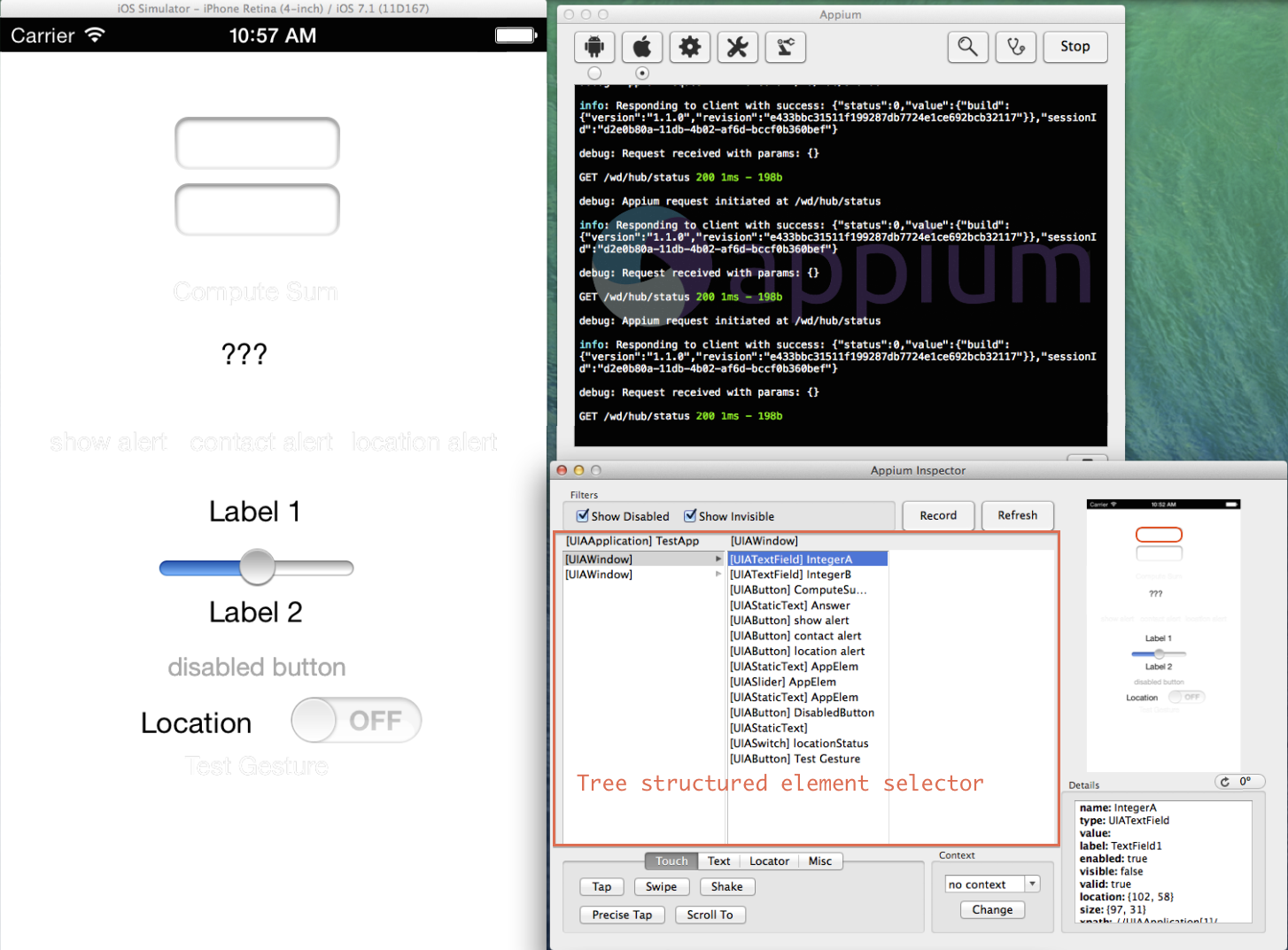Run Appium Doctor stethoscope icon
The image size is (1288, 950).
pos(1016,47)
